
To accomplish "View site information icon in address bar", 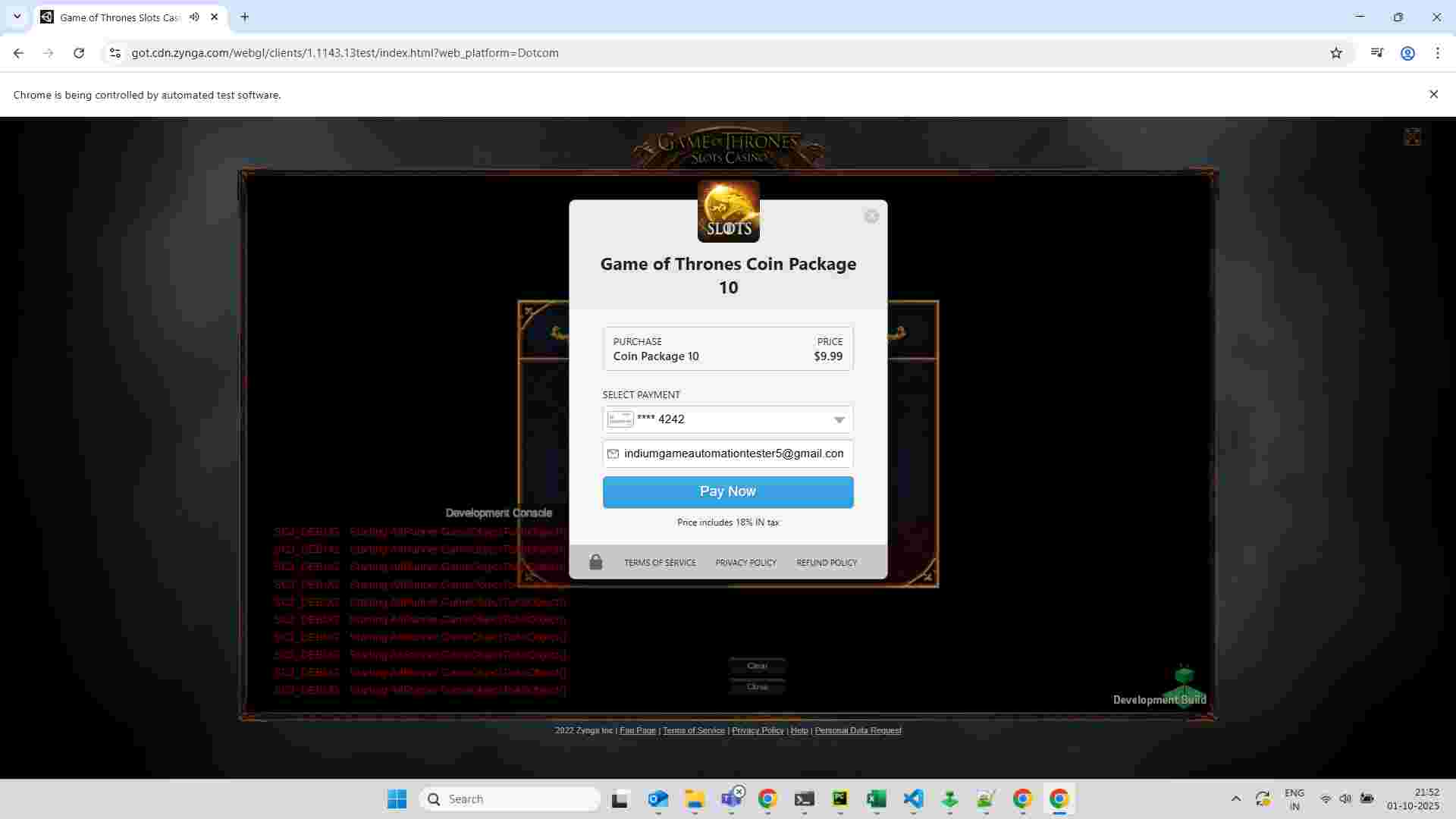I will [x=115, y=53].
